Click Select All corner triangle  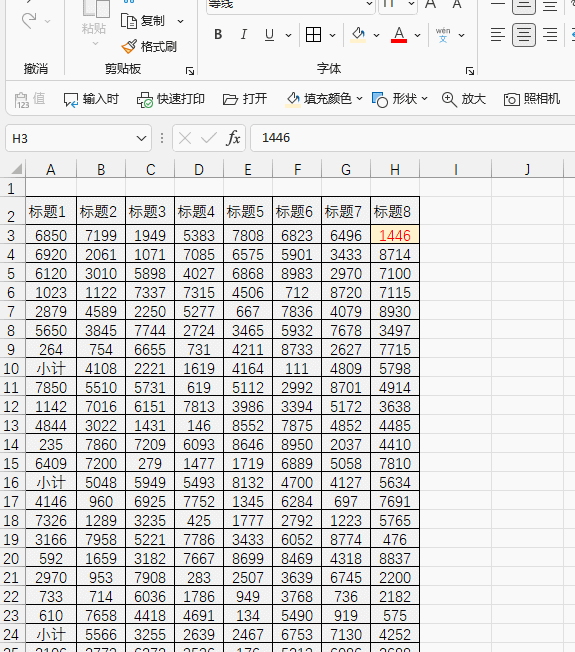coord(16,169)
